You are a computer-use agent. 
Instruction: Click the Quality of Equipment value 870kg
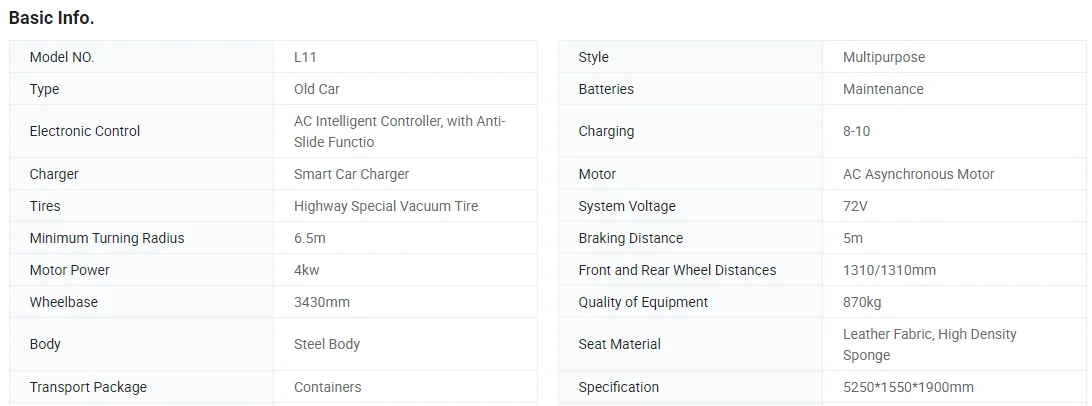pos(862,302)
